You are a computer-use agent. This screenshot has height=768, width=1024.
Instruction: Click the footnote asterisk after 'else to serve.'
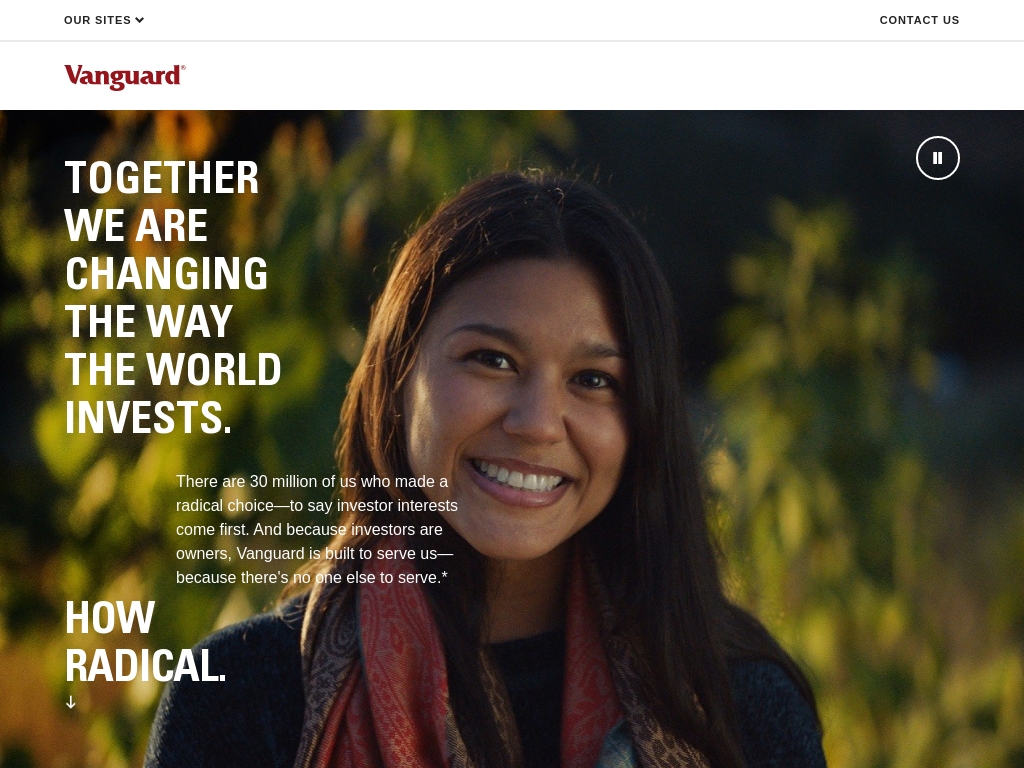(x=445, y=577)
